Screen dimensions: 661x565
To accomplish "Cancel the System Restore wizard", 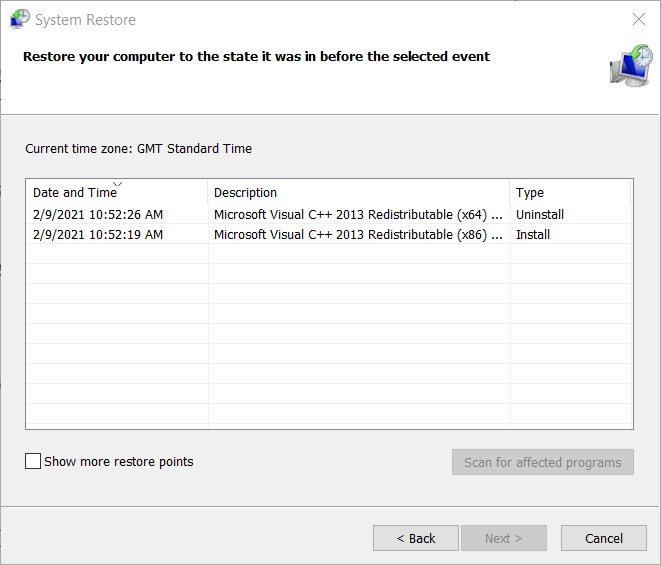I will point(604,538).
